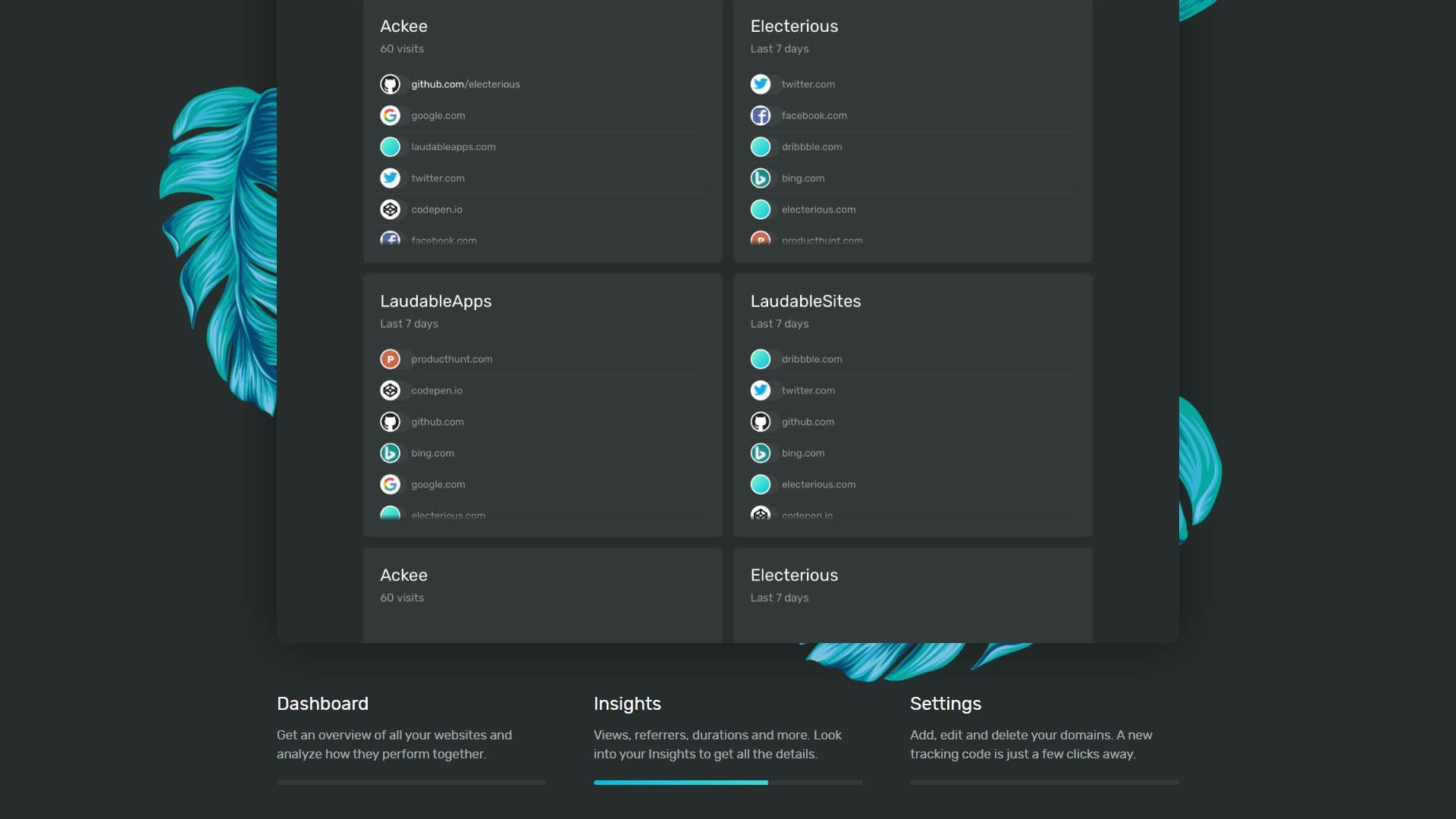1456x819 pixels.
Task: Click the GitHub icon in the top Ackee card
Action: coord(390,84)
